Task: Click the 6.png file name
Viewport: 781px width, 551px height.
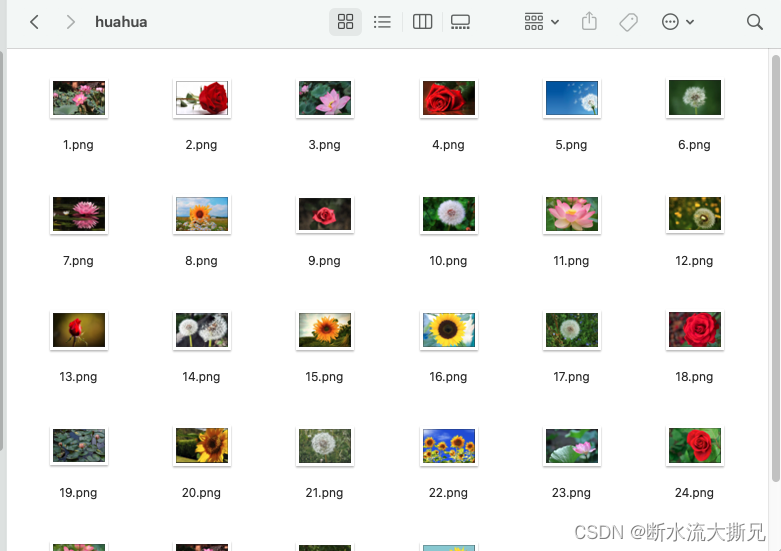Action: pyautogui.click(x=694, y=145)
